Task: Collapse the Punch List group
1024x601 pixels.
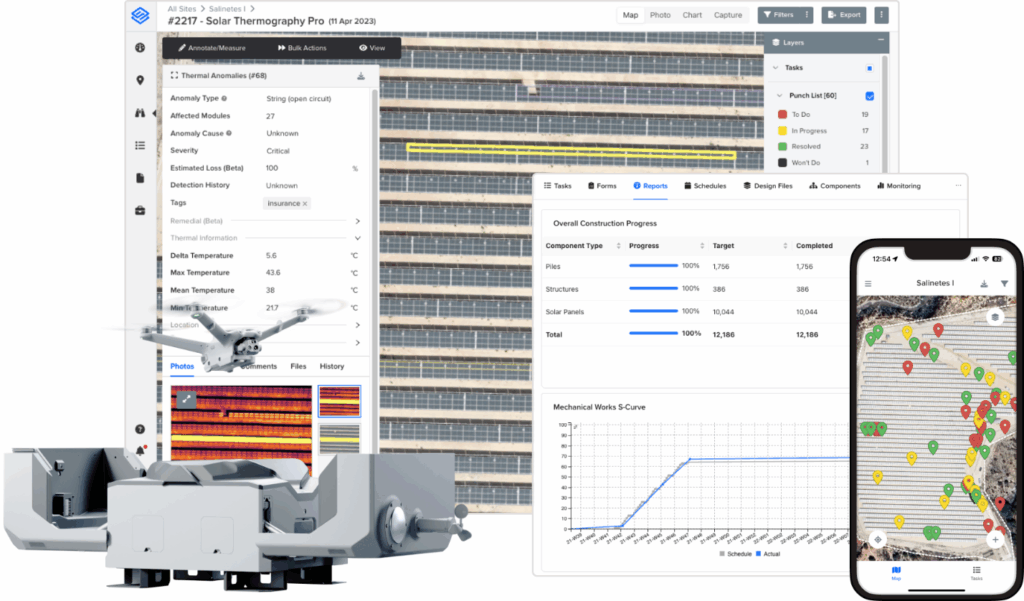Action: tap(779, 96)
